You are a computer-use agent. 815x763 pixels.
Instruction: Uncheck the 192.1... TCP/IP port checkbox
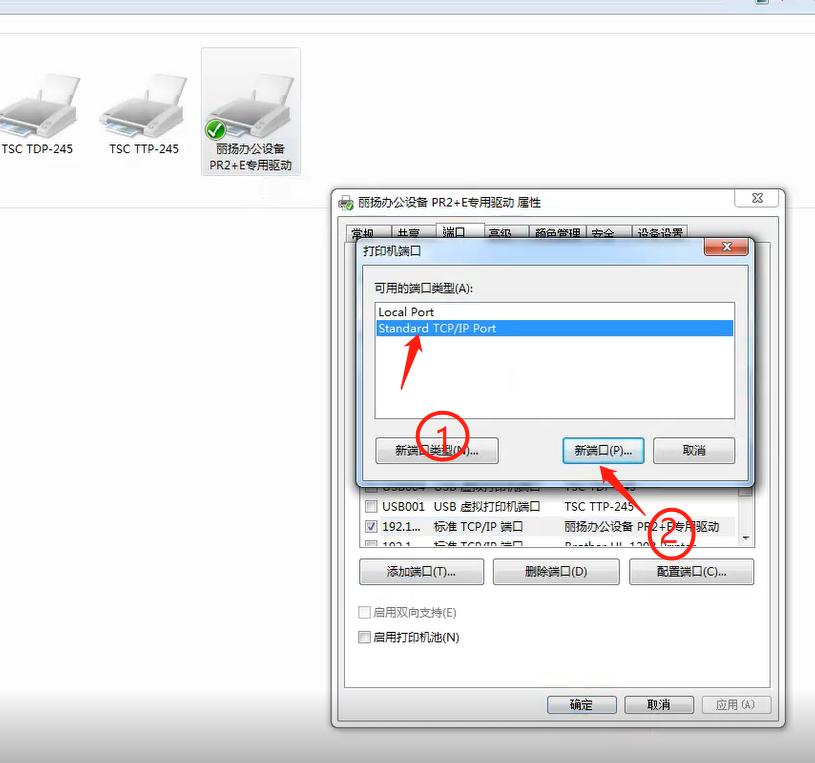[x=371, y=527]
